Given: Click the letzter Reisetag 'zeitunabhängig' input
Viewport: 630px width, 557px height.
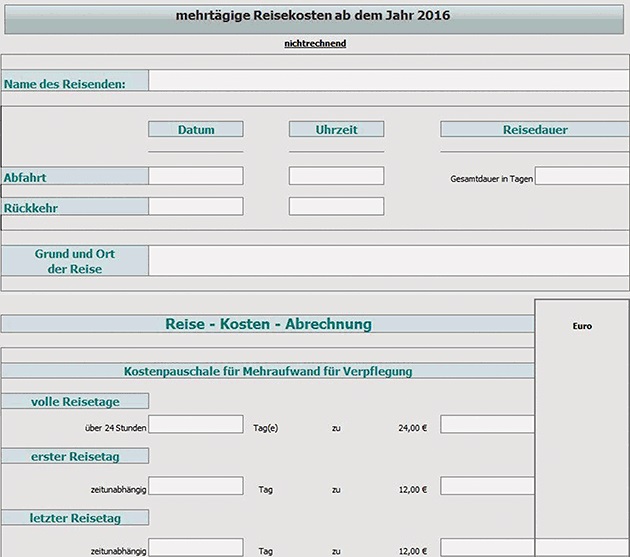Looking at the screenshot, I should 196,548.
